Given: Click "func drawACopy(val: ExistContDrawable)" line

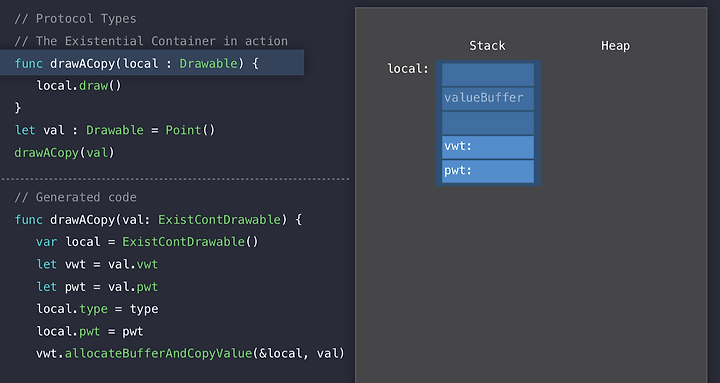Looking at the screenshot, I should pyautogui.click(x=158, y=220).
